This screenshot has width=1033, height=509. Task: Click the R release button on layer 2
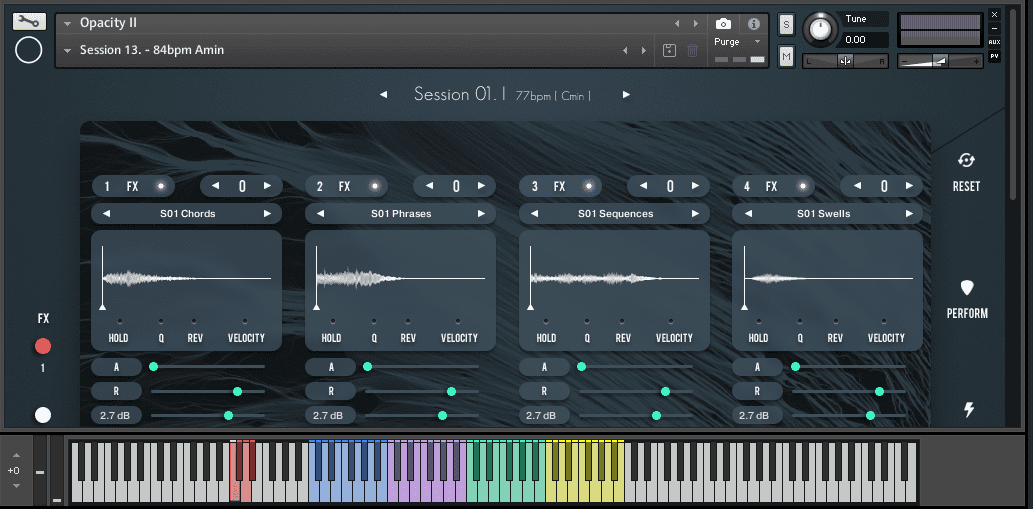point(330,391)
